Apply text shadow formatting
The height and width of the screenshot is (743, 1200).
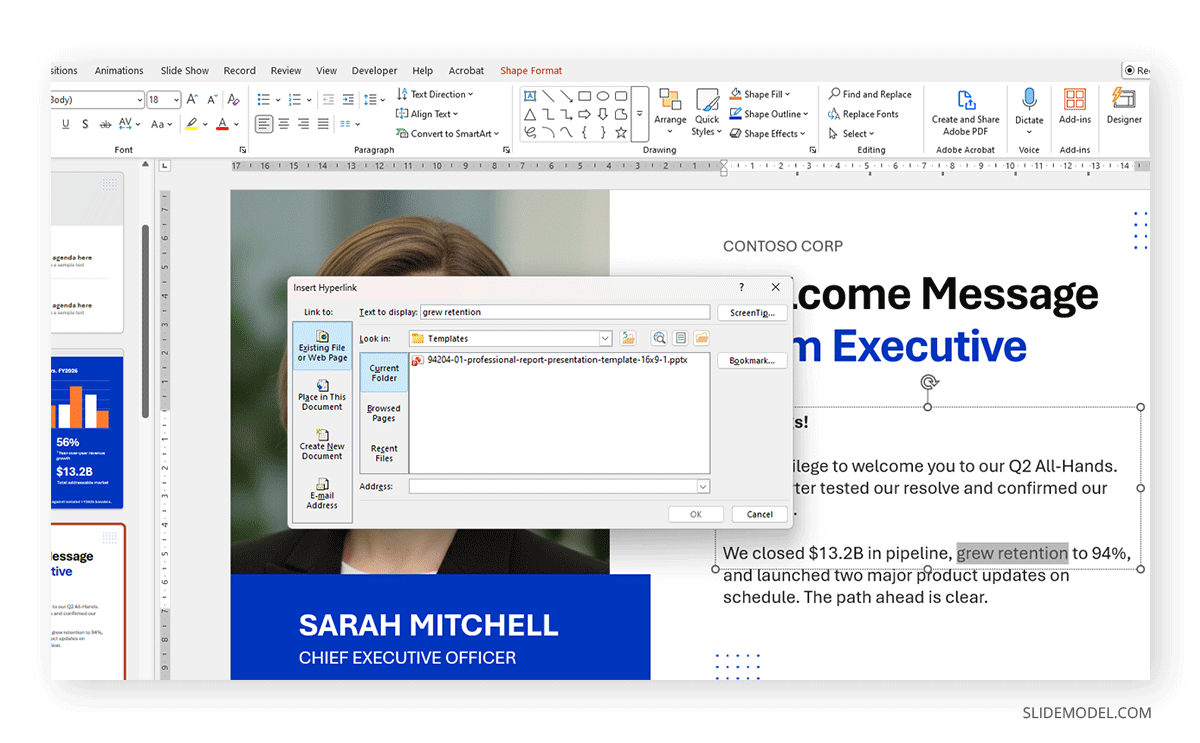pos(85,124)
